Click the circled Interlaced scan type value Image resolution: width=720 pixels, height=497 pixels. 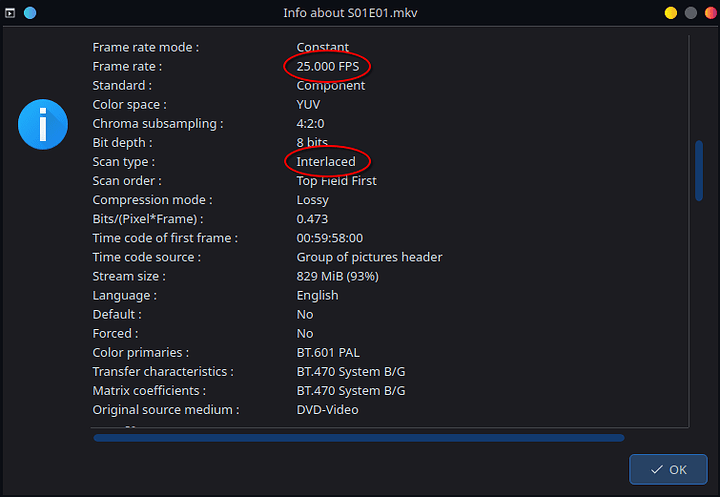pos(326,161)
